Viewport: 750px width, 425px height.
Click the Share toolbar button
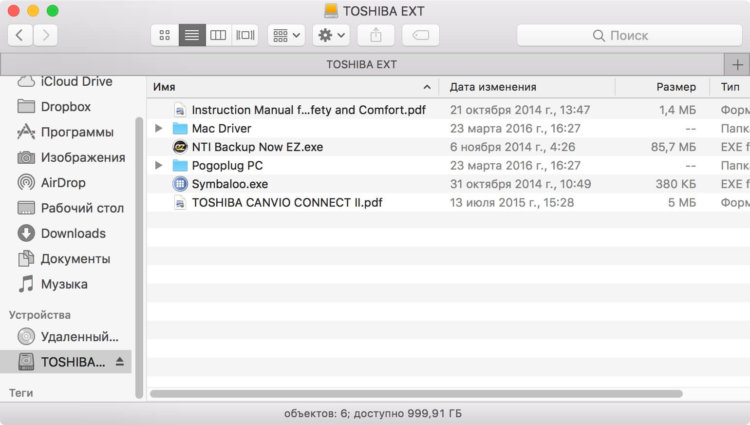click(x=376, y=35)
